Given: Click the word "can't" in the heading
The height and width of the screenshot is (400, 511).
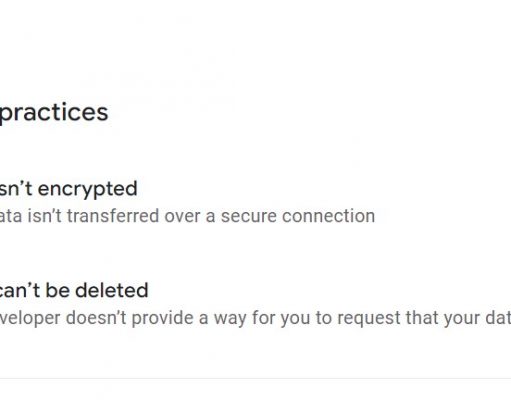Looking at the screenshot, I should (x=20, y=290).
